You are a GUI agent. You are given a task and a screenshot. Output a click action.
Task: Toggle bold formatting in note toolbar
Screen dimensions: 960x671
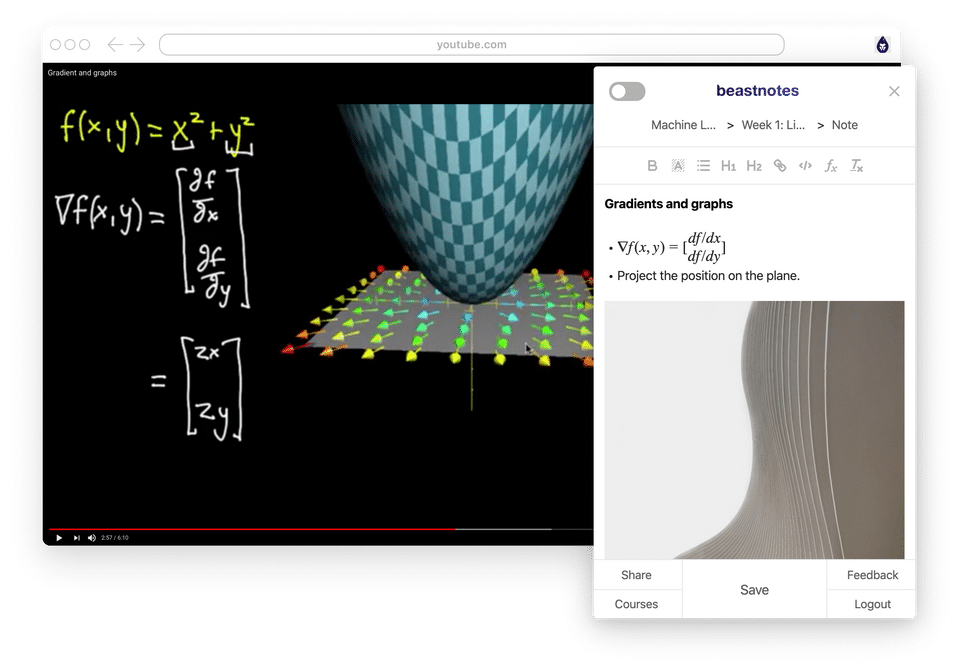pyautogui.click(x=652, y=166)
